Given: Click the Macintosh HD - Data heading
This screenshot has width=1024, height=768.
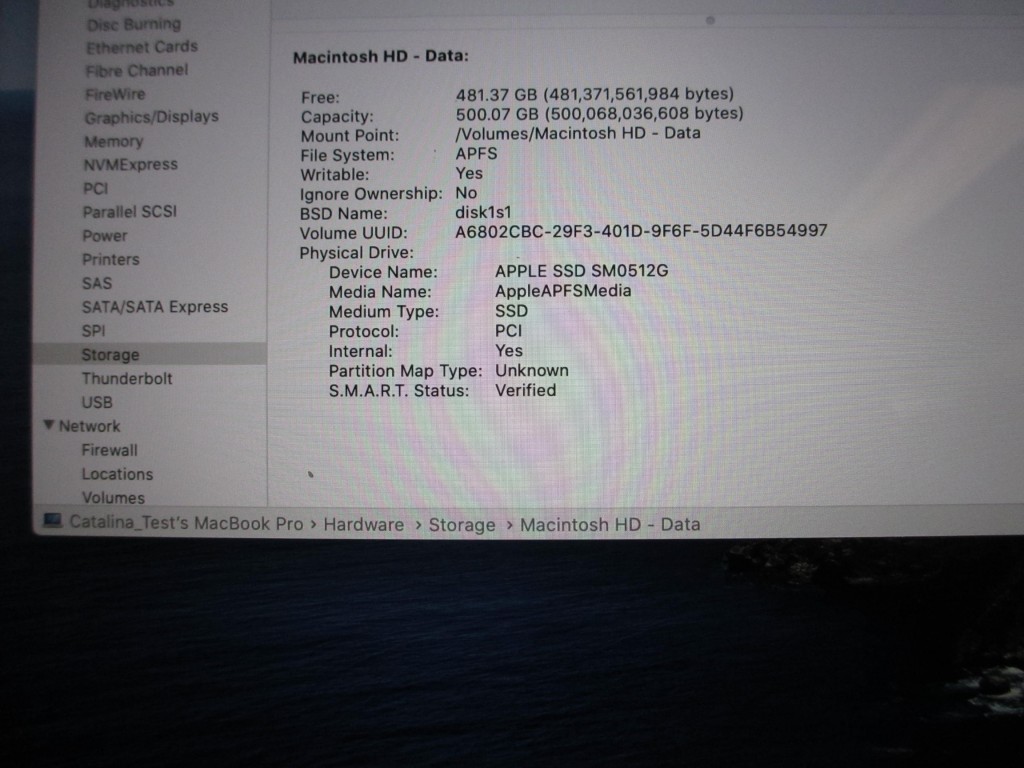Looking at the screenshot, I should coord(381,57).
